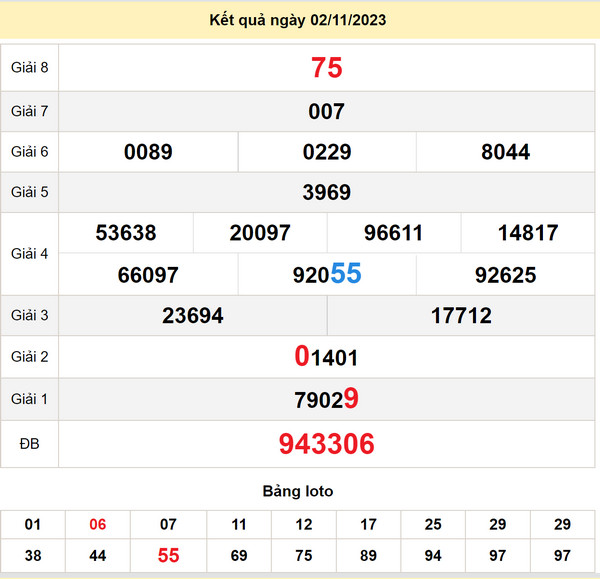Image resolution: width=600 pixels, height=579 pixels.
Task: Click the Giải 7 result 007
Action: click(x=327, y=111)
